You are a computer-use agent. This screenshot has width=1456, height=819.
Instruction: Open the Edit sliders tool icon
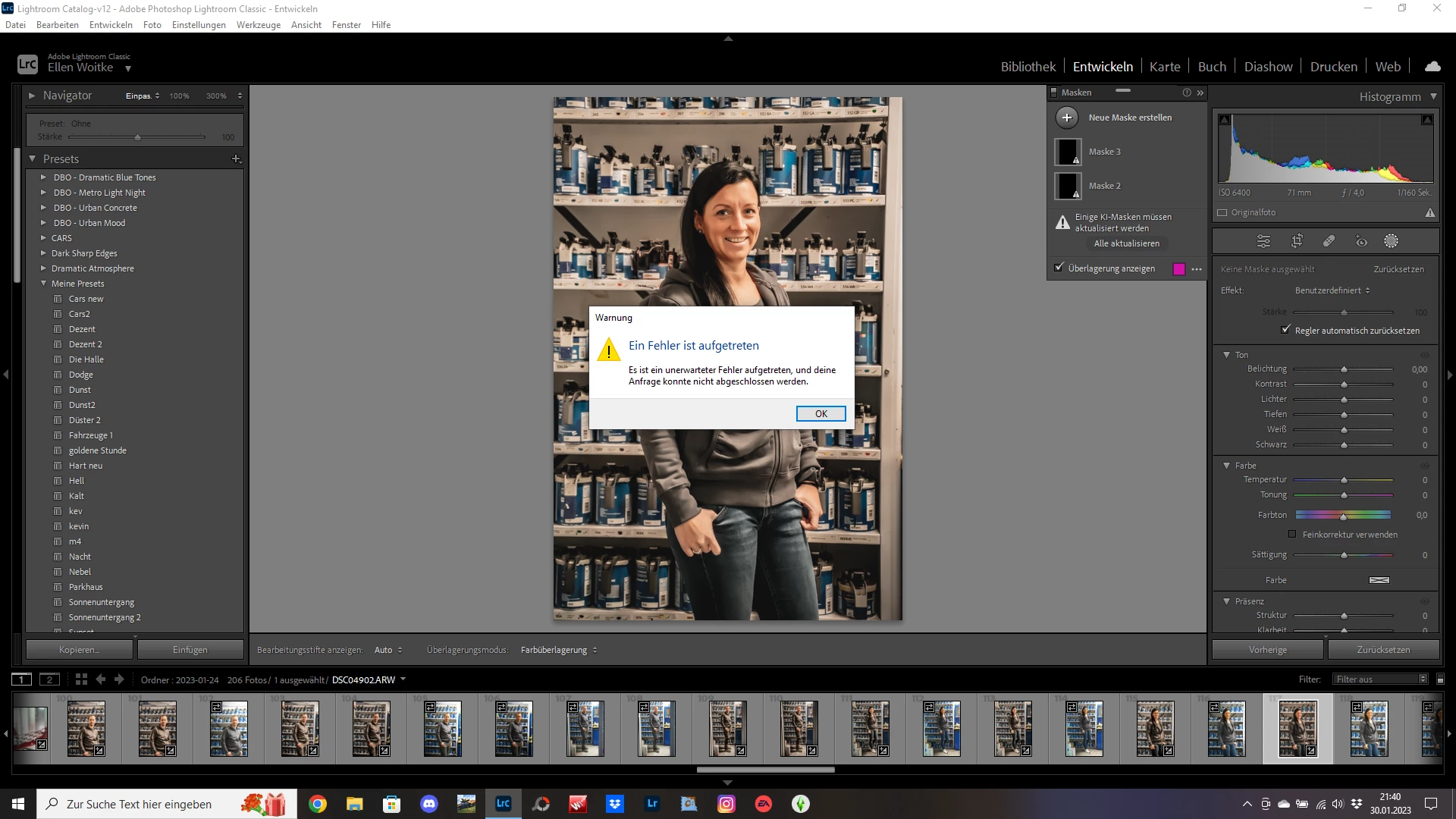(x=1263, y=241)
